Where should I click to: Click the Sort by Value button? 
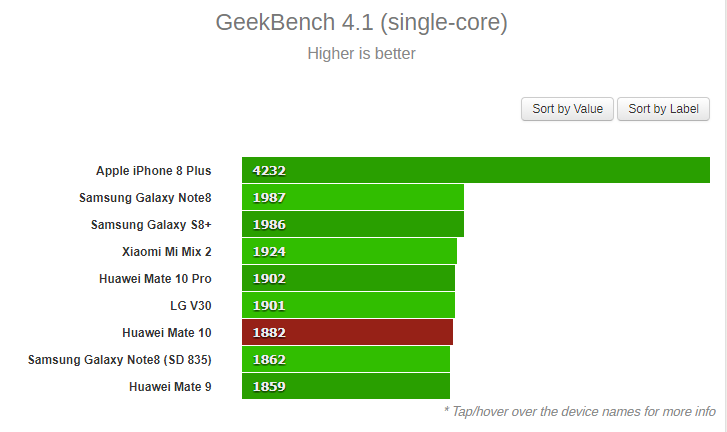point(567,109)
